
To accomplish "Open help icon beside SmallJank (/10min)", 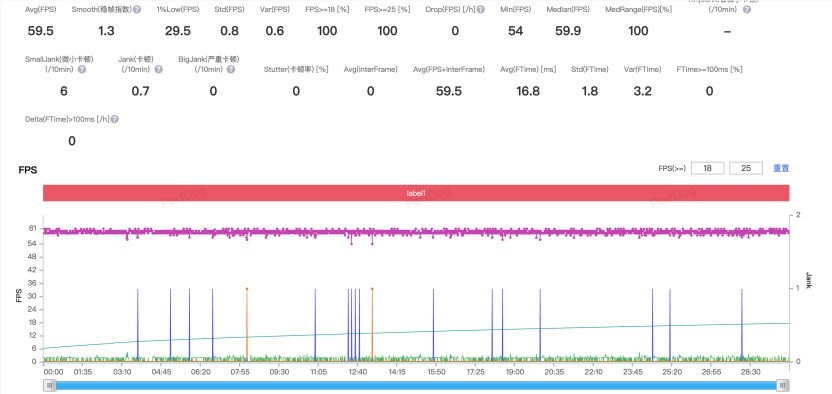I will click(82, 69).
